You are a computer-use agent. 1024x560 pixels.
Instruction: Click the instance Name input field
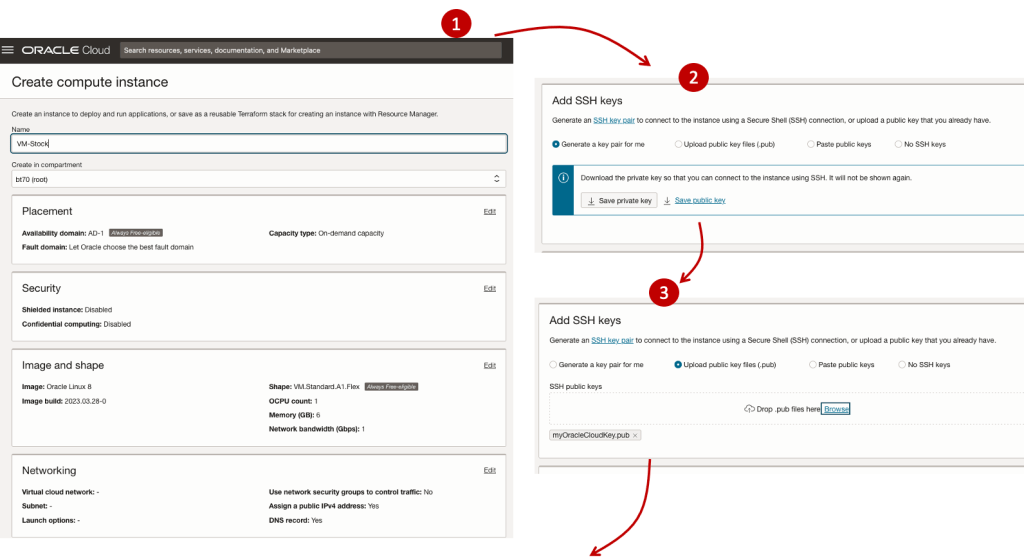pos(258,143)
